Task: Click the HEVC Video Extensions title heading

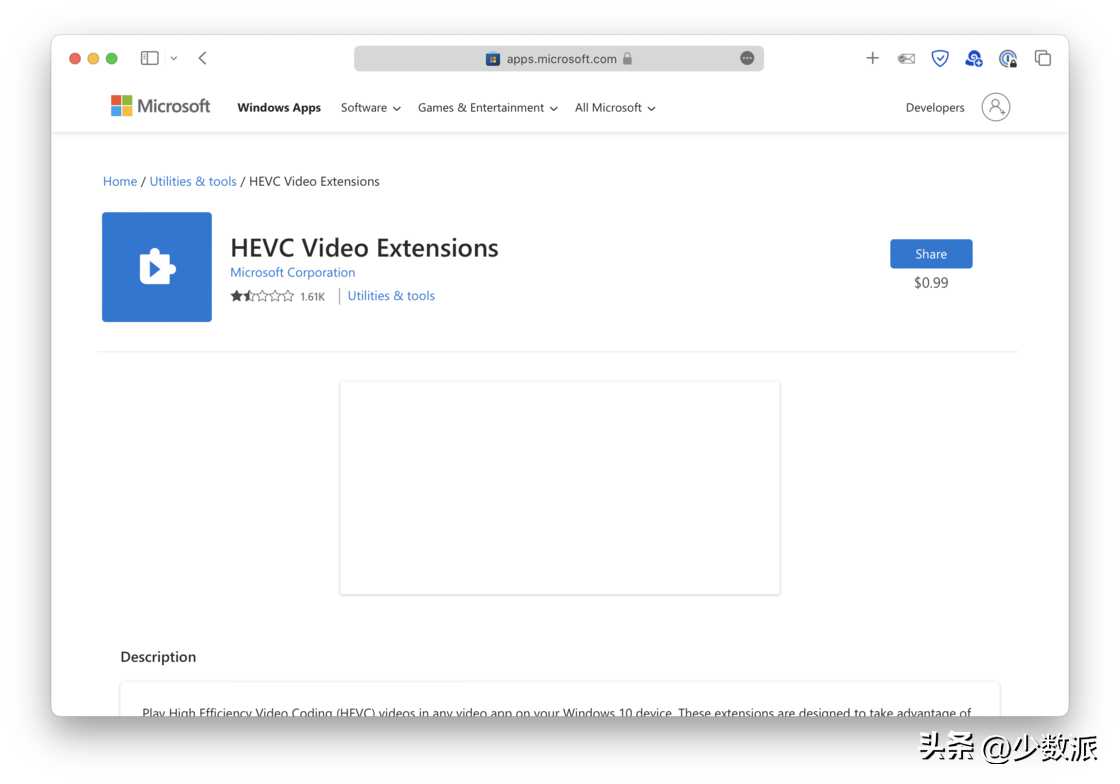Action: [x=364, y=248]
